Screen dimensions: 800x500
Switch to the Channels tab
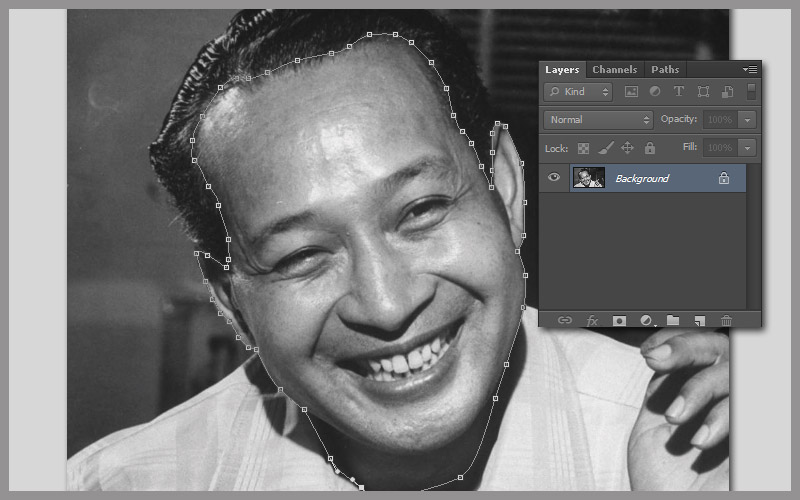pos(614,69)
